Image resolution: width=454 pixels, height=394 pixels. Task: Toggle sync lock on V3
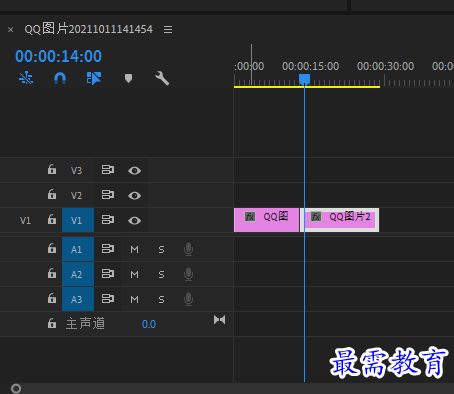(108, 170)
